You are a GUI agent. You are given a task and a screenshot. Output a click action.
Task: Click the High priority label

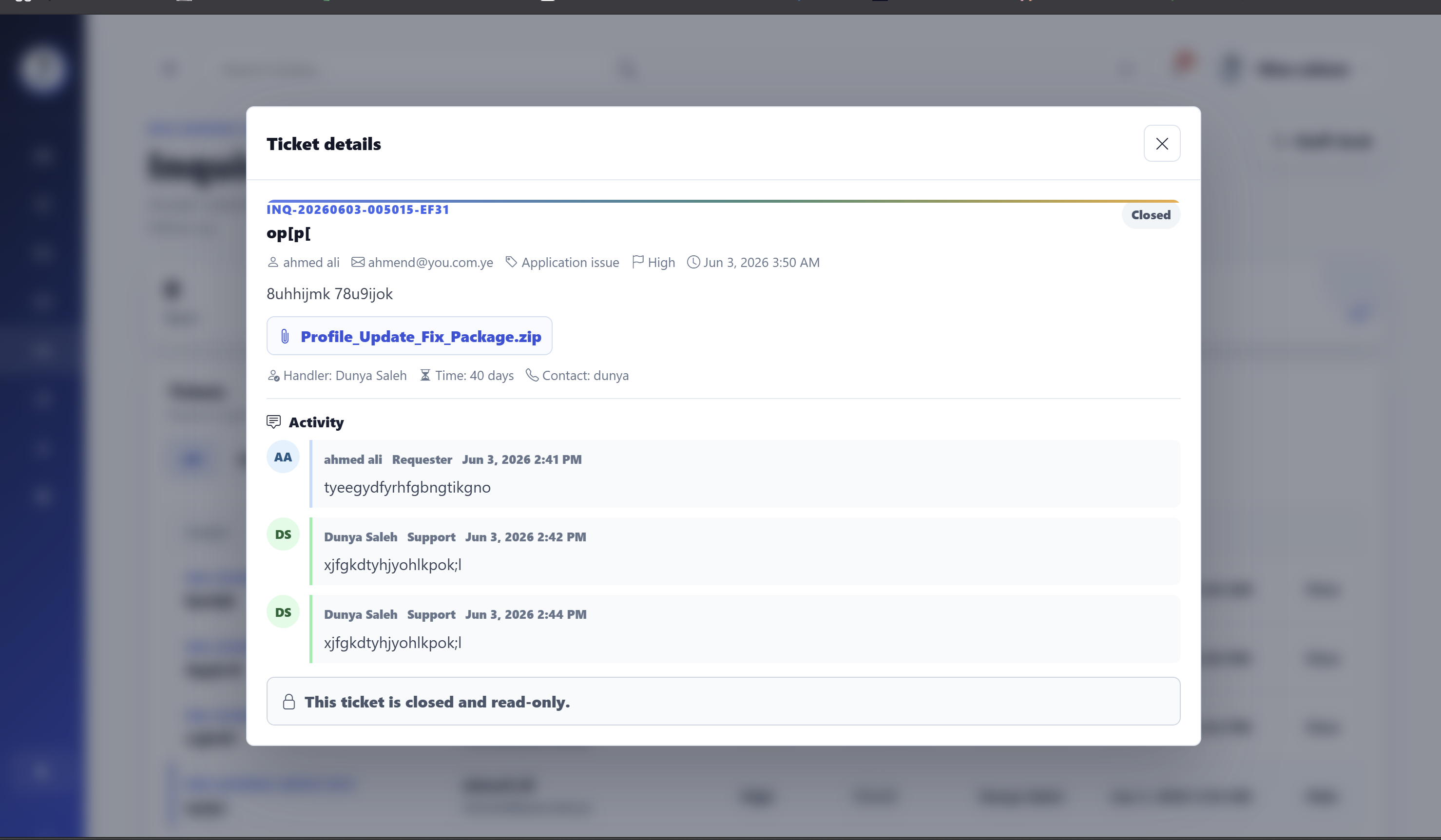(661, 263)
